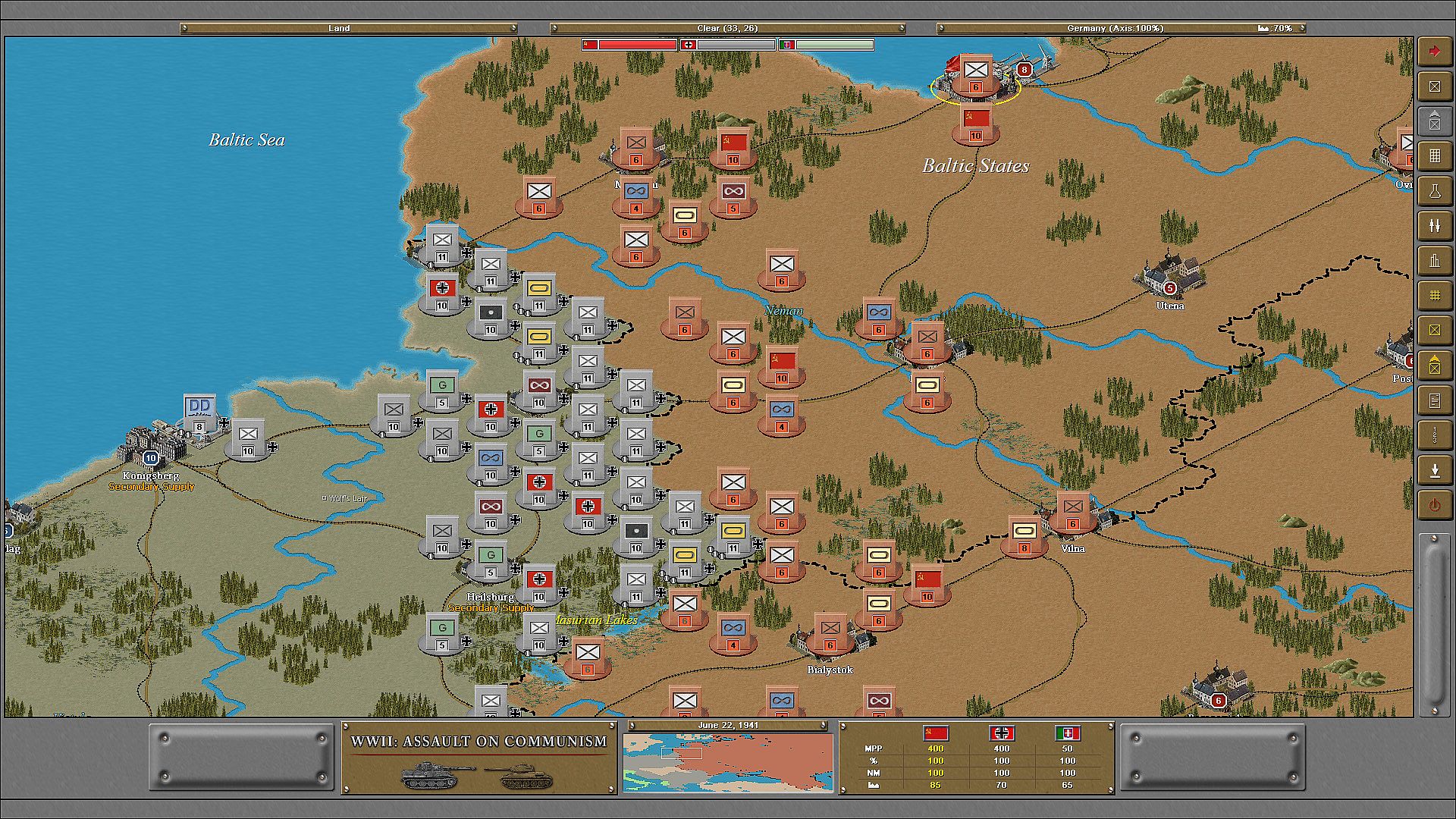Image resolution: width=1456 pixels, height=819 pixels.
Task: Open the reports document button
Action: 1434,400
